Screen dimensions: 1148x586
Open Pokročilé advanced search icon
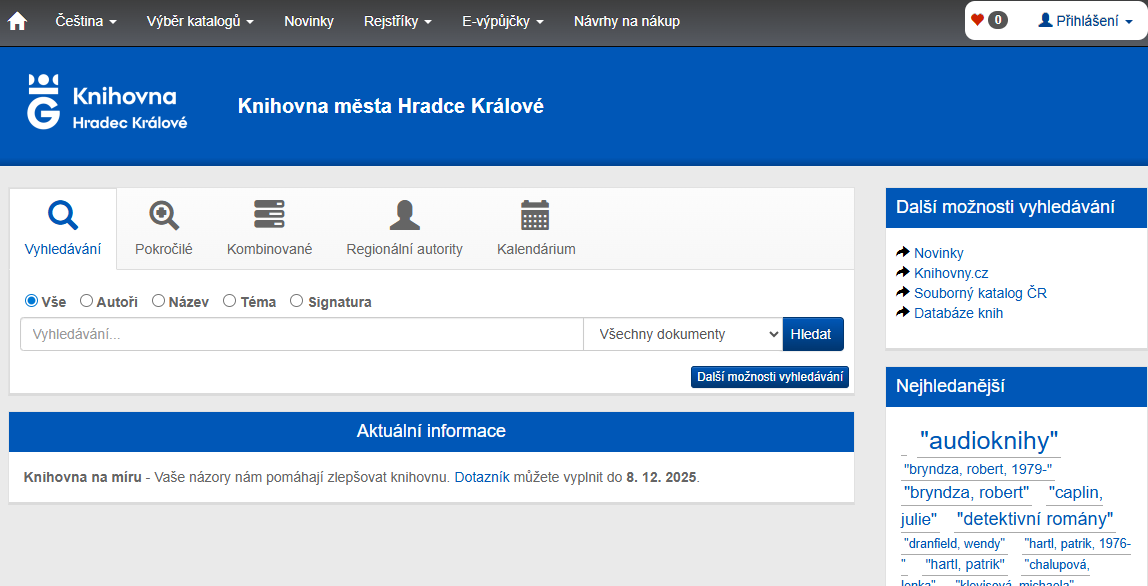(x=164, y=215)
